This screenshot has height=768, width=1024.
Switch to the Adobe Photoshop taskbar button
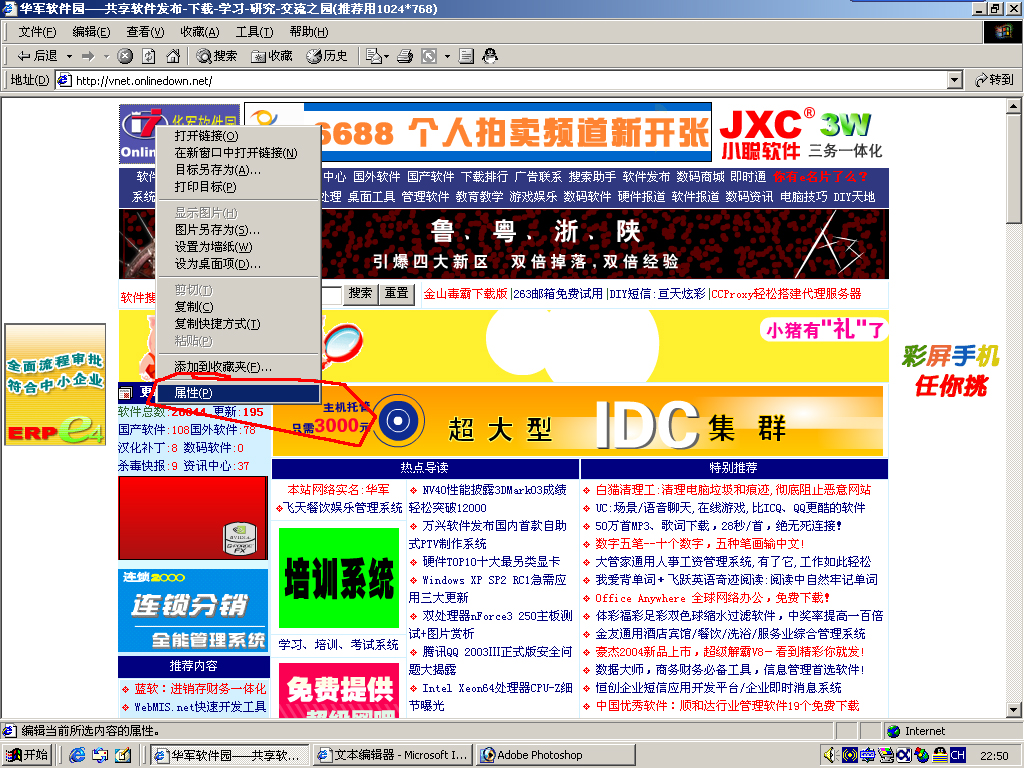(556, 755)
